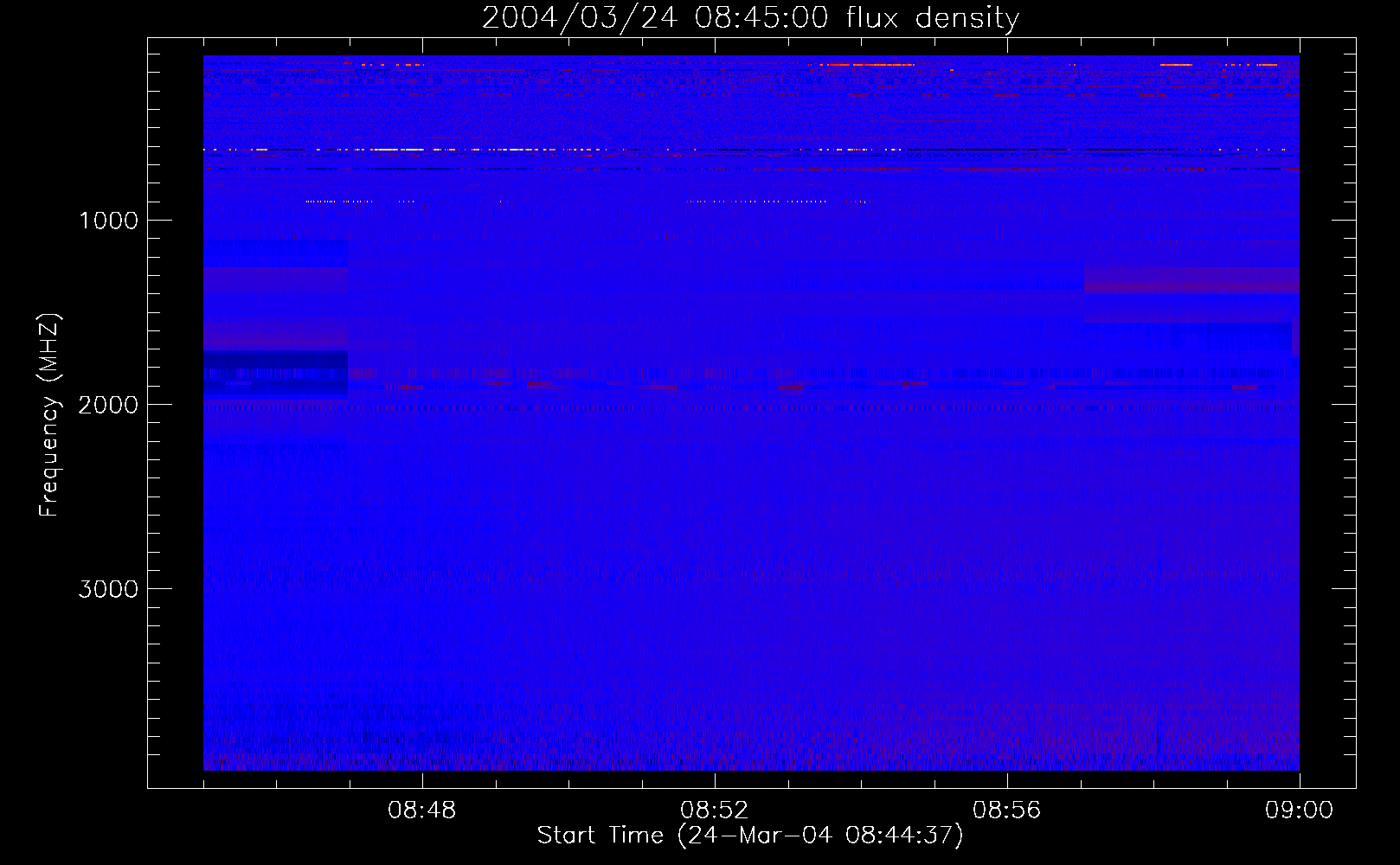Click the 1000 frequency tick label
Image resolution: width=1400 pixels, height=865 pixels.
[x=108, y=221]
